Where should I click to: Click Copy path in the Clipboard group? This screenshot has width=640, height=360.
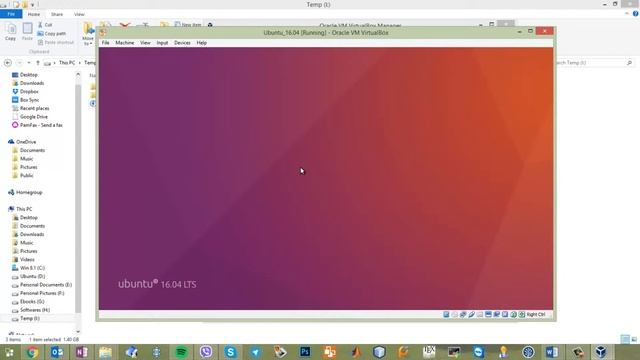[x=51, y=33]
